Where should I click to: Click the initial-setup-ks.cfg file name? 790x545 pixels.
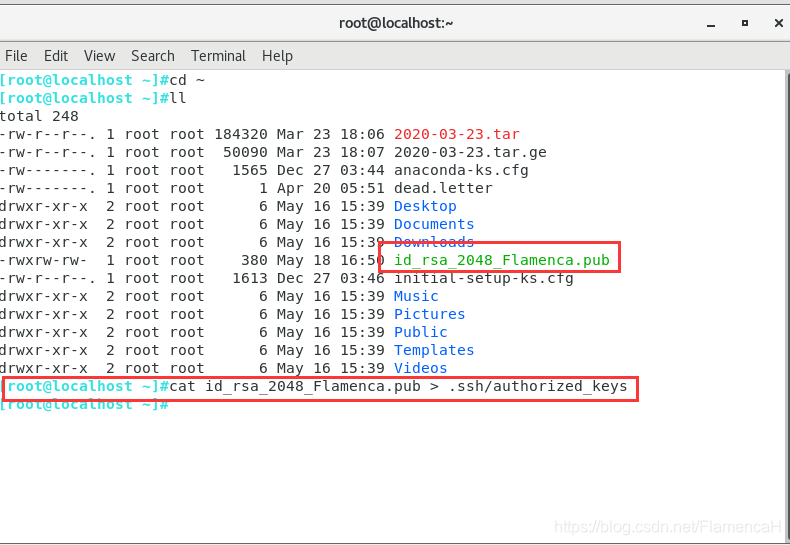pos(484,279)
